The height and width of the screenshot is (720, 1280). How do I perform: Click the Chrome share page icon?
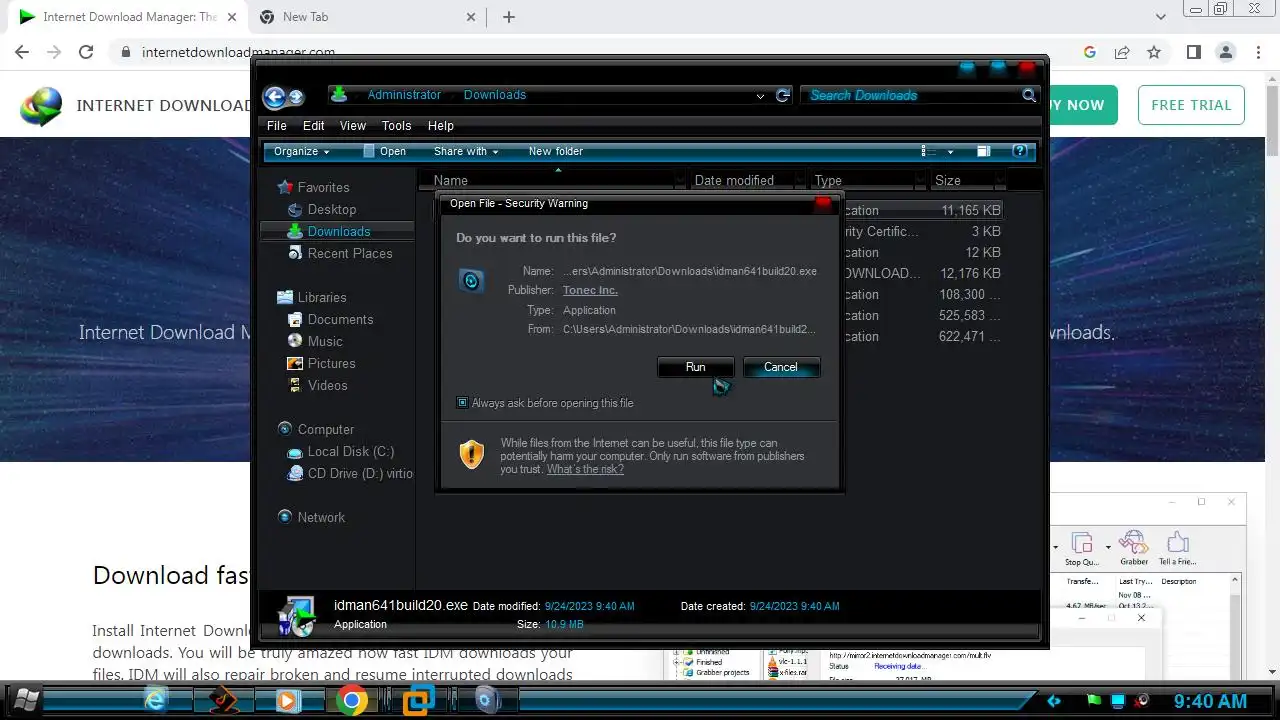coord(1122,52)
